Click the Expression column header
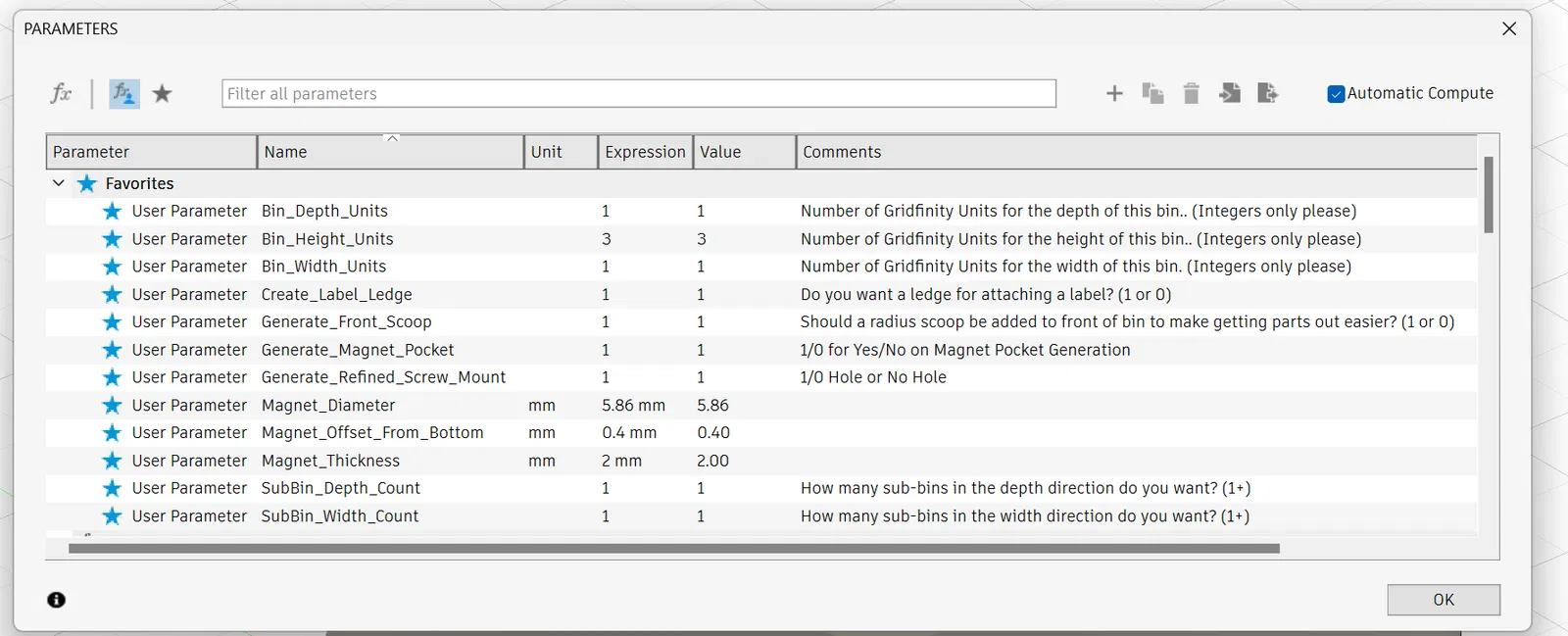Image resolution: width=1568 pixels, height=636 pixels. tap(645, 152)
